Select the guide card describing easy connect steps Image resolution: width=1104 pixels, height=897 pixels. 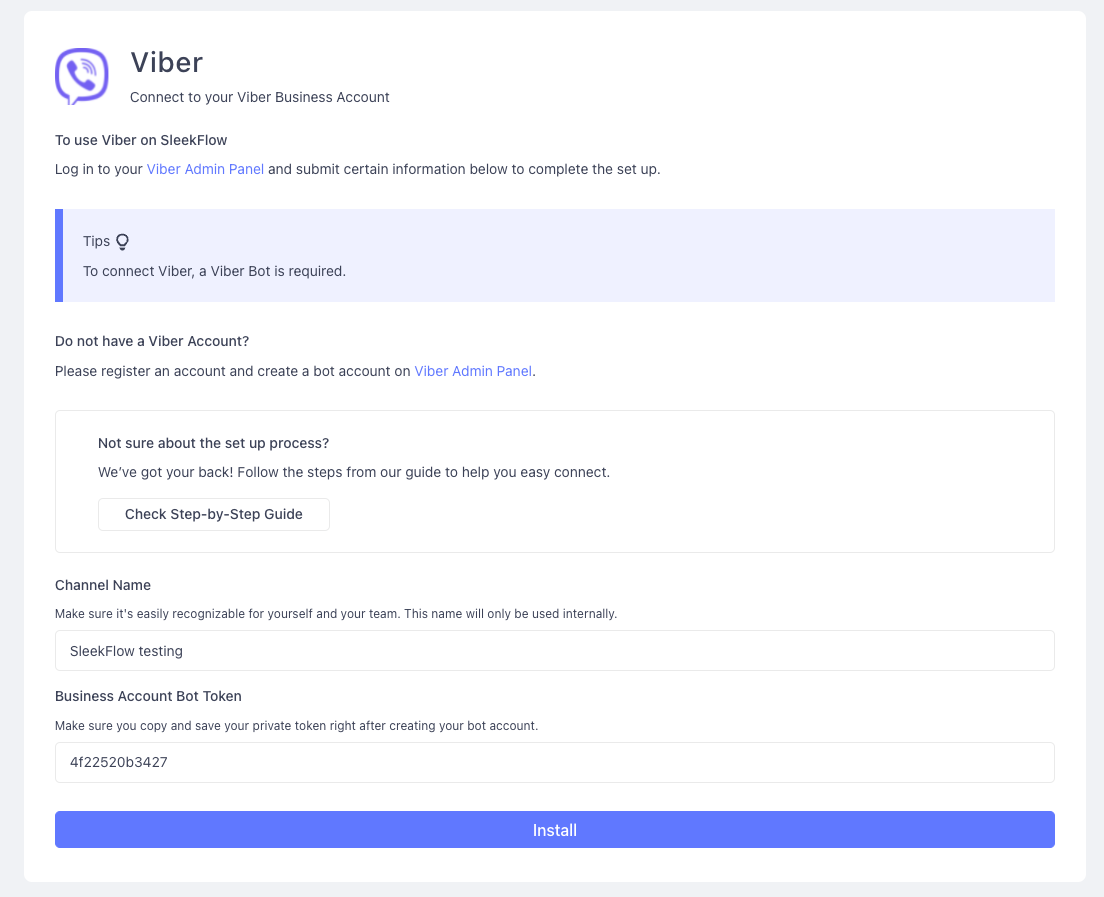(554, 481)
